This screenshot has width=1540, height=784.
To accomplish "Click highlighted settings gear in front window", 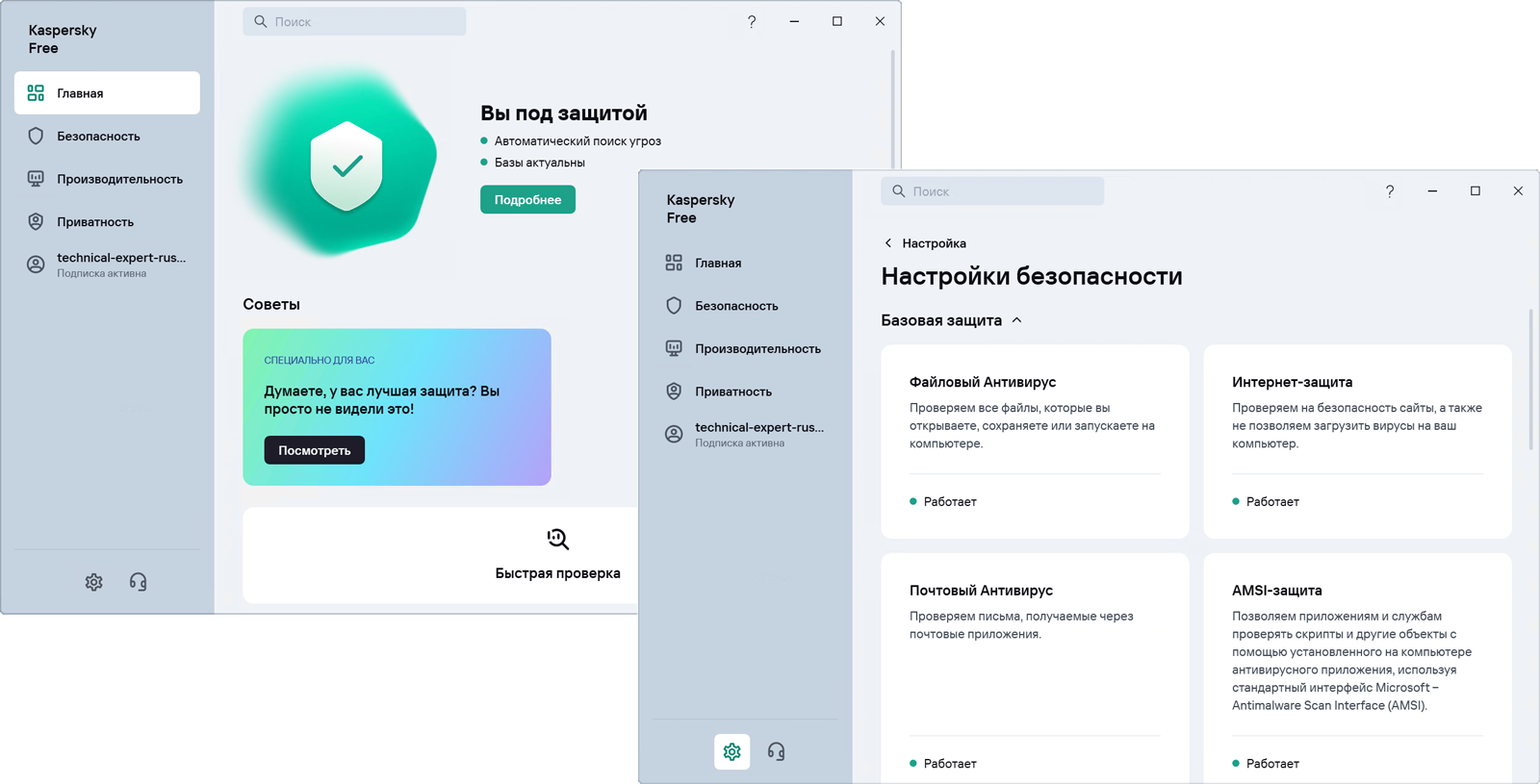I will [731, 751].
